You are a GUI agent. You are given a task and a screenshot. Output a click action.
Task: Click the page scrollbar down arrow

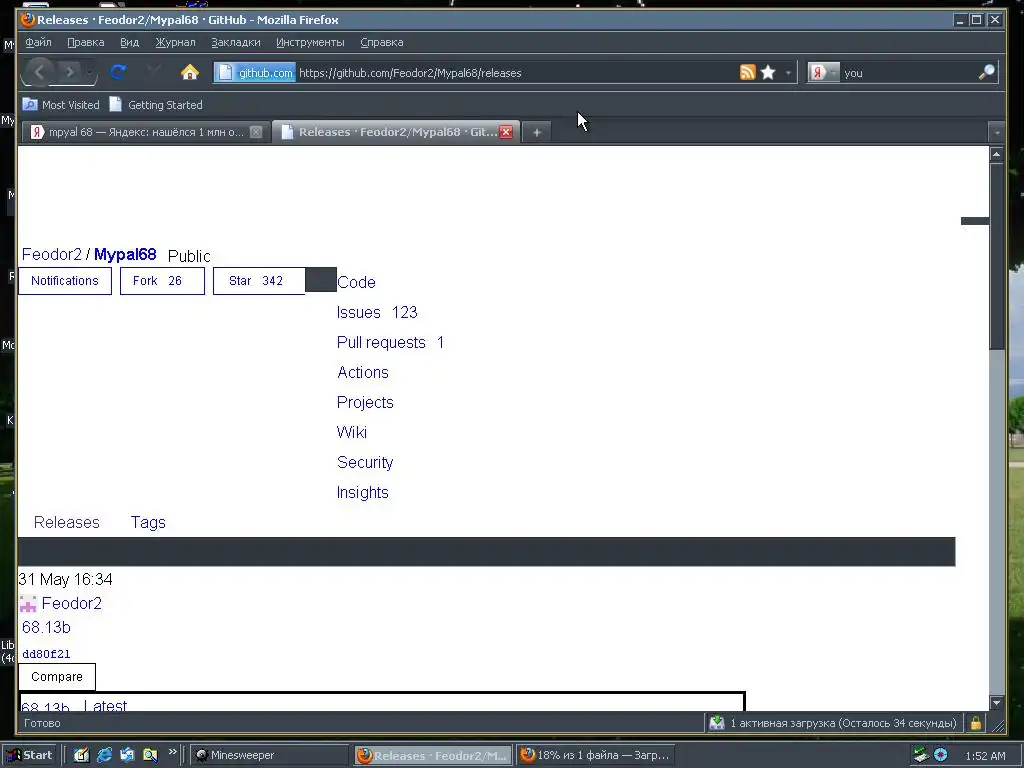[997, 703]
